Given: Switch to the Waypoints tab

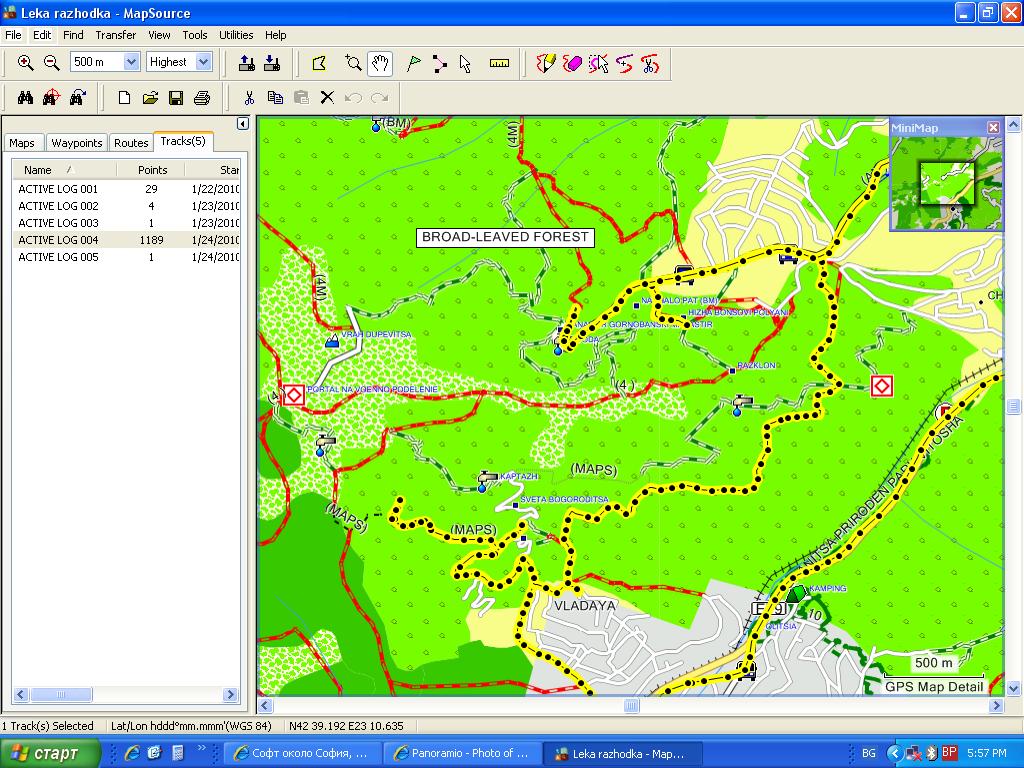Looking at the screenshot, I should (x=77, y=143).
